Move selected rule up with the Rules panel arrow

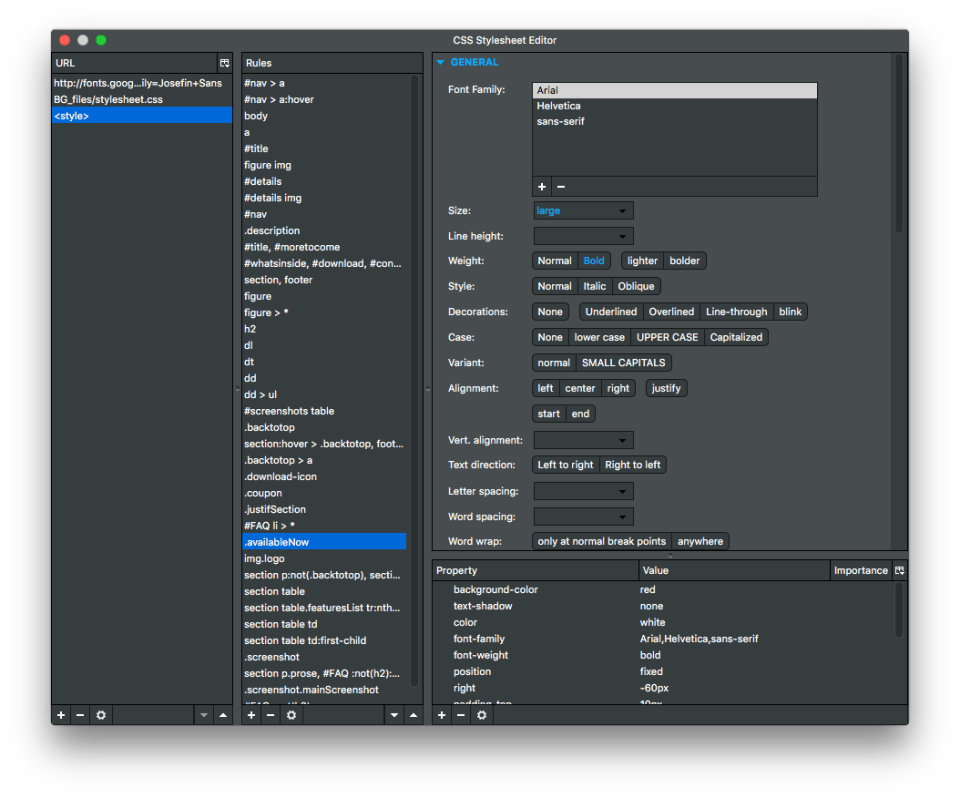(414, 715)
